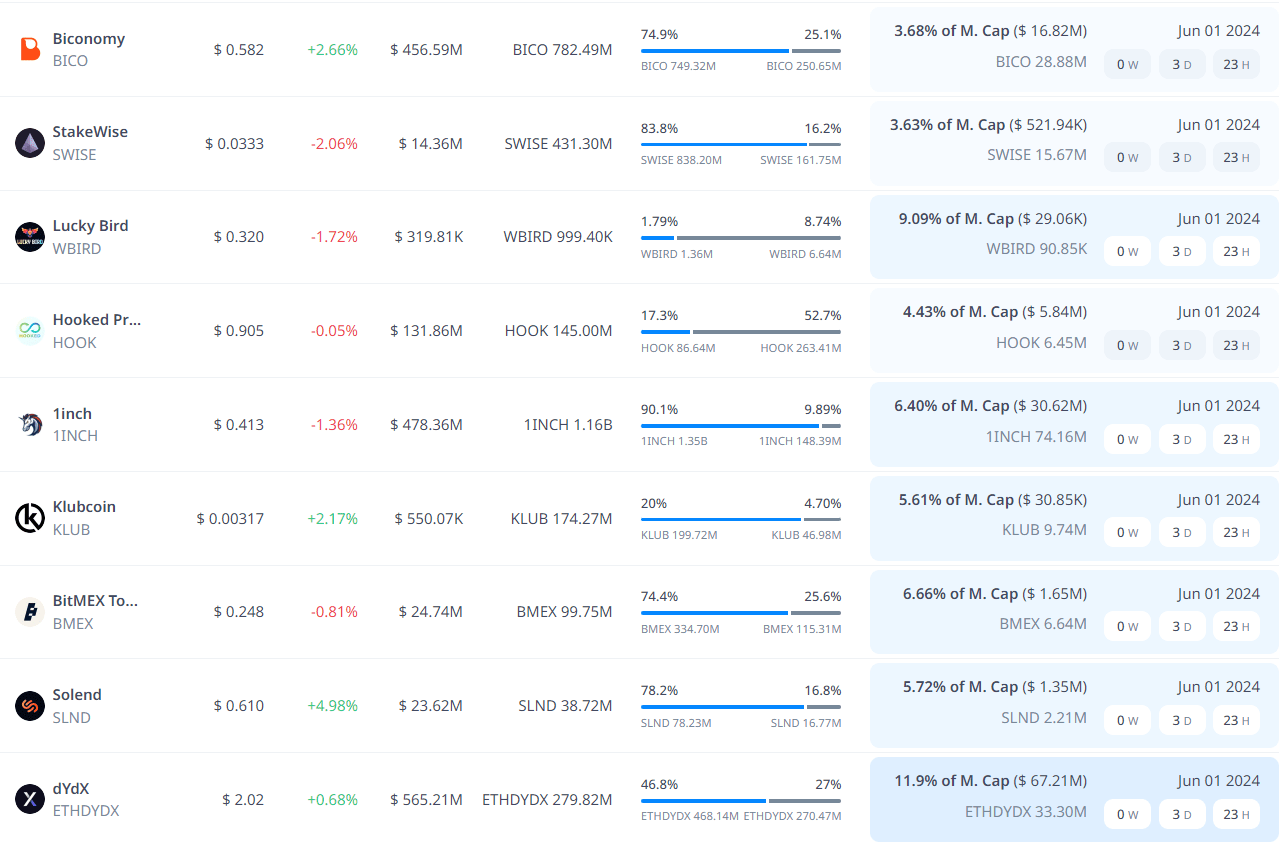Image resolution: width=1284 pixels, height=845 pixels.
Task: Open the StakeWise token logo
Action: tap(30, 143)
